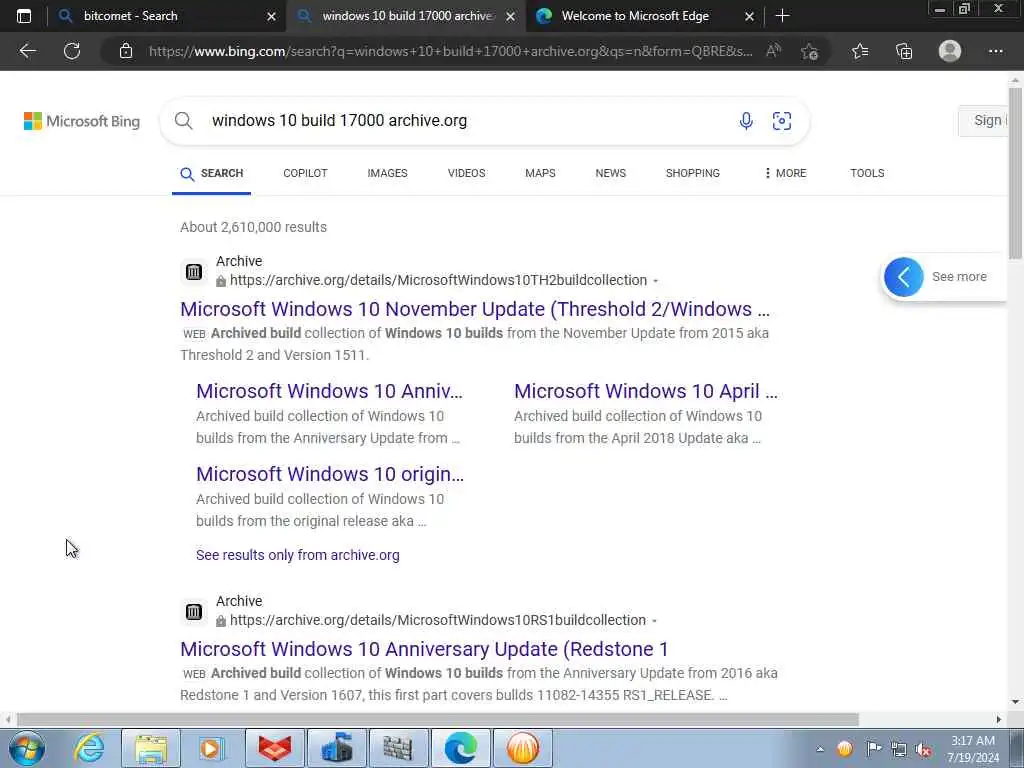Show hidden tray icons arrow
Viewport: 1024px width, 768px height.
(820, 749)
